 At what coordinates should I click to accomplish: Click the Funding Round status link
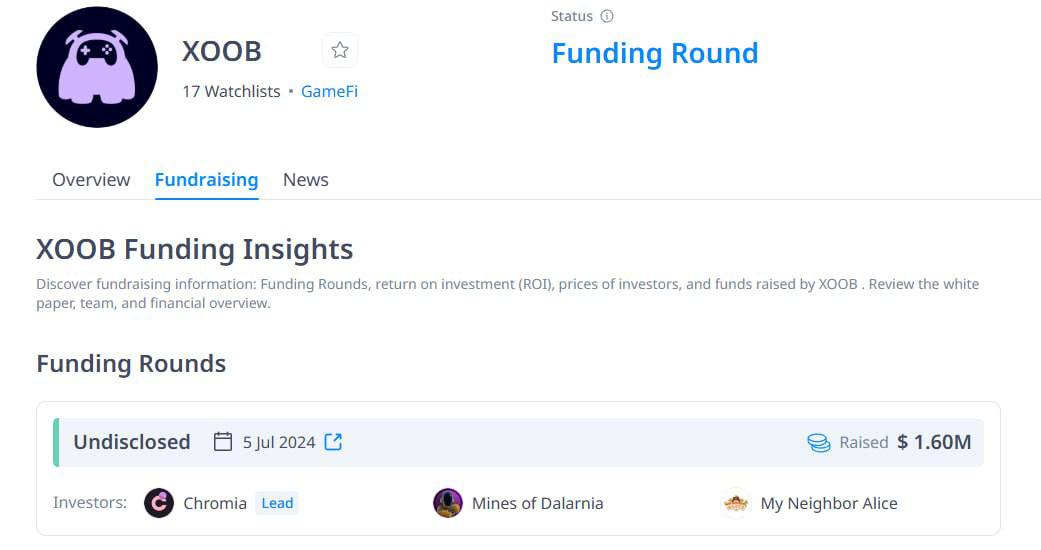655,53
